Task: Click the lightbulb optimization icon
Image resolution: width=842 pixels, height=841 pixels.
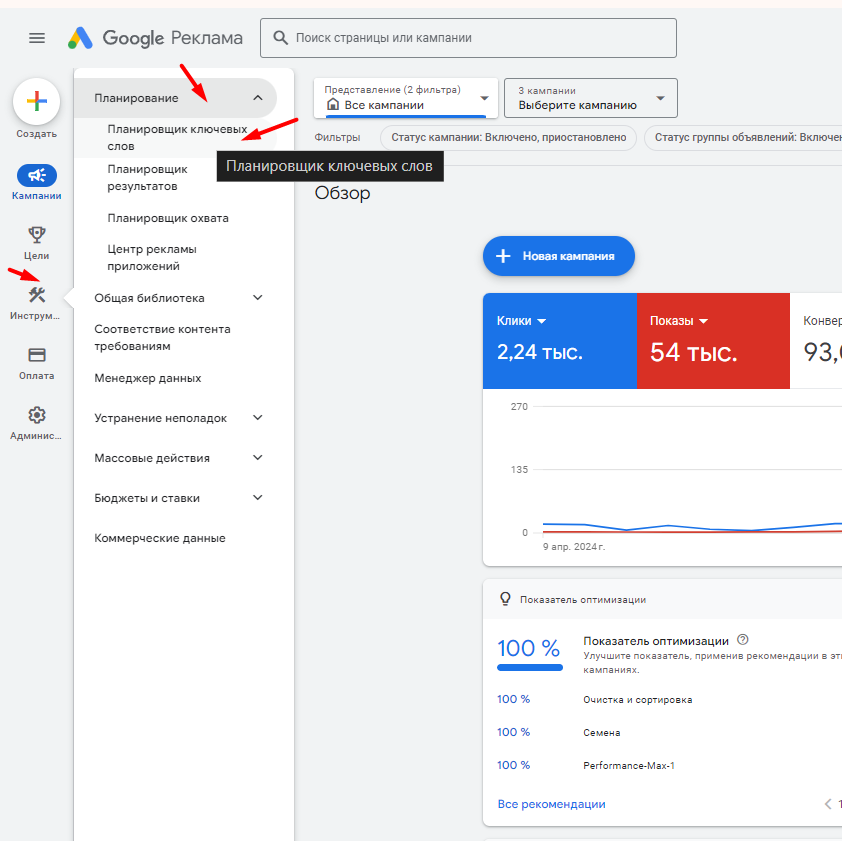Action: (x=505, y=599)
